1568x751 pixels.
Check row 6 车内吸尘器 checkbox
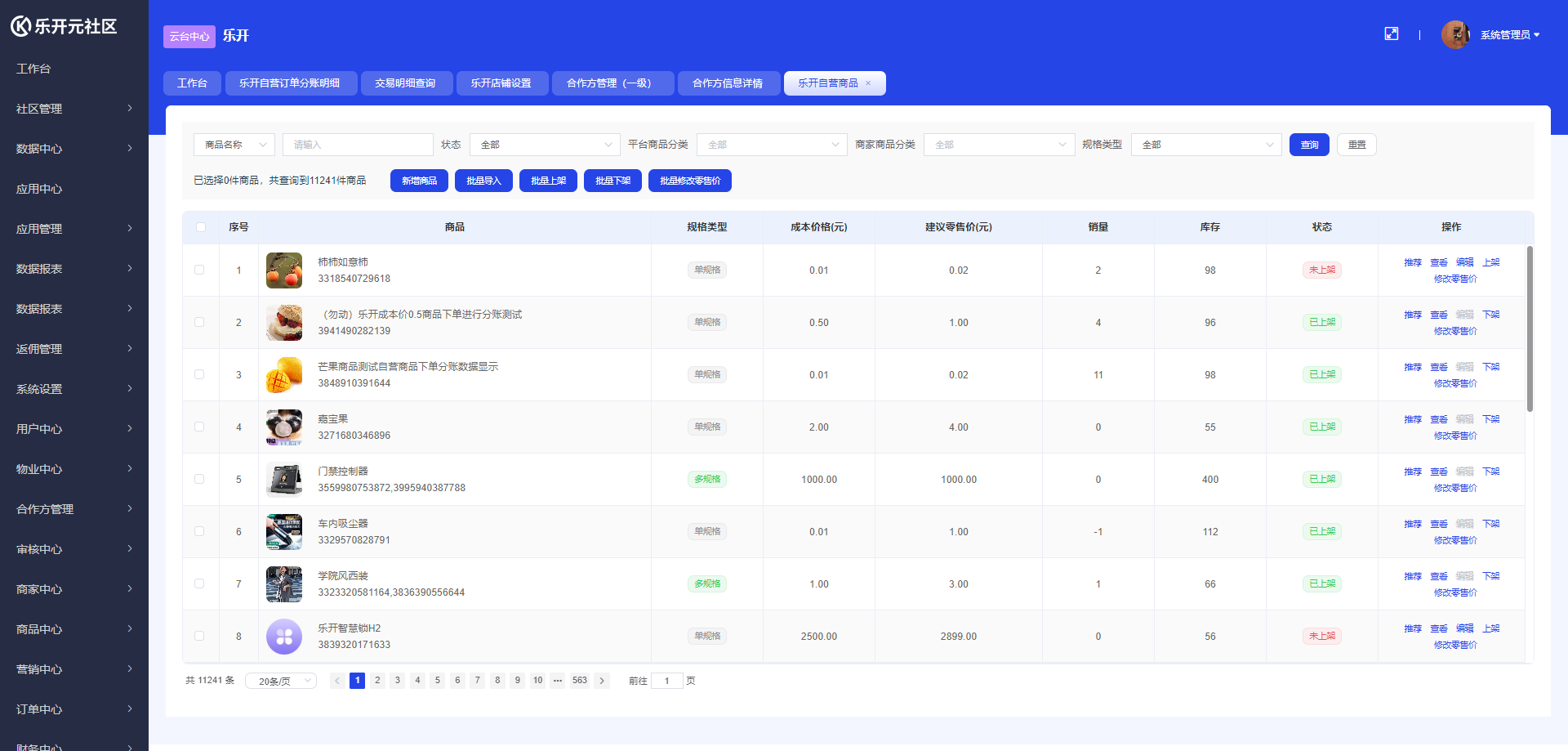tap(199, 531)
